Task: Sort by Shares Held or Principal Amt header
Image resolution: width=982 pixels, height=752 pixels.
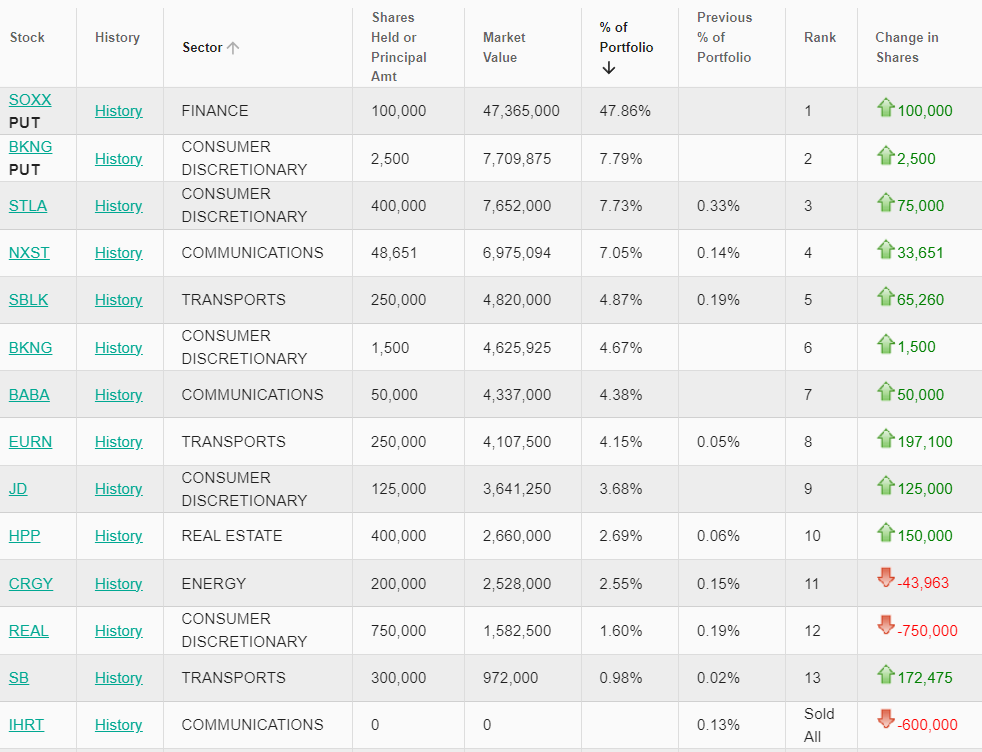Action: 399,47
